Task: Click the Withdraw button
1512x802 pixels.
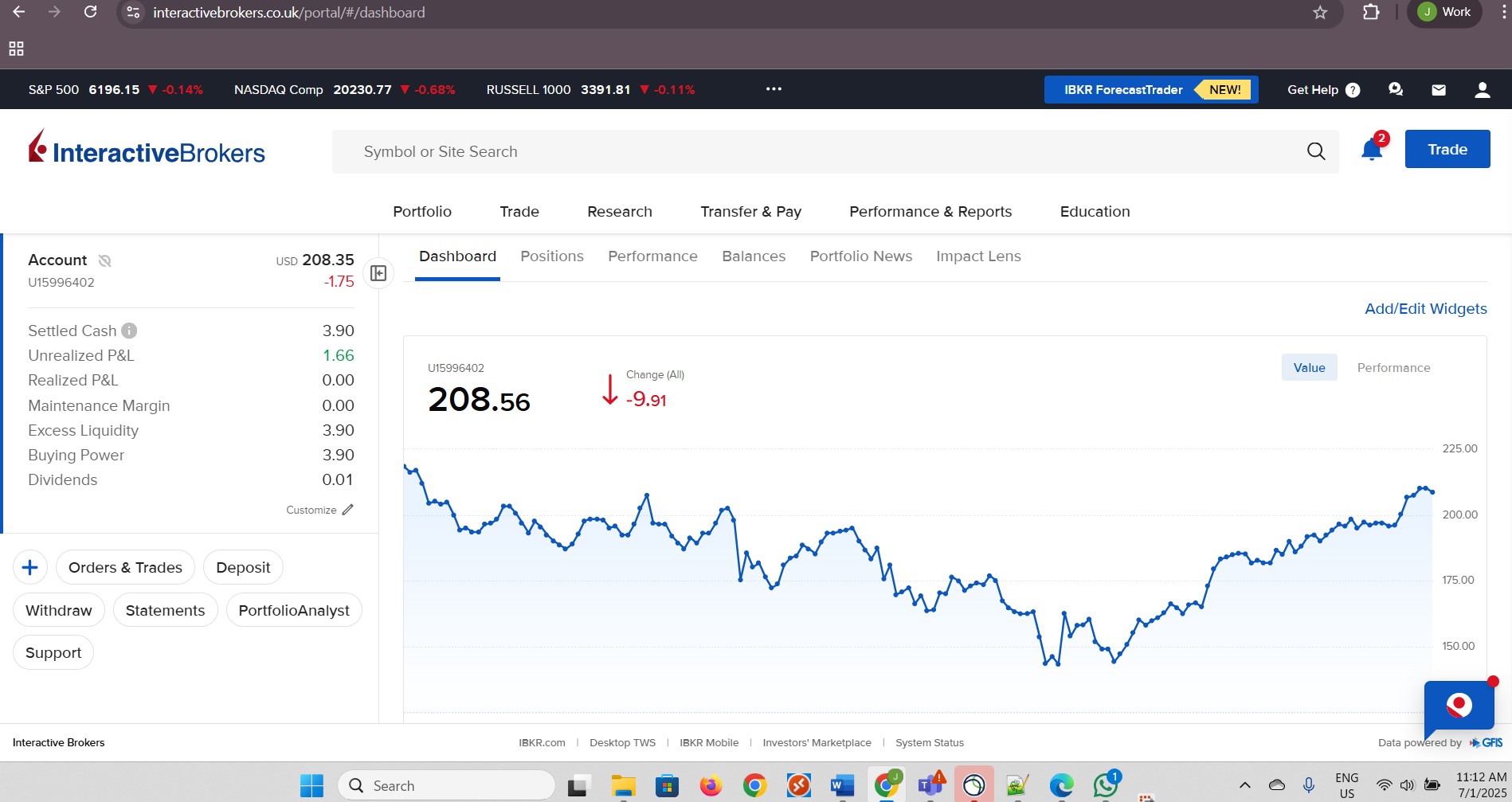Action: pos(59,610)
